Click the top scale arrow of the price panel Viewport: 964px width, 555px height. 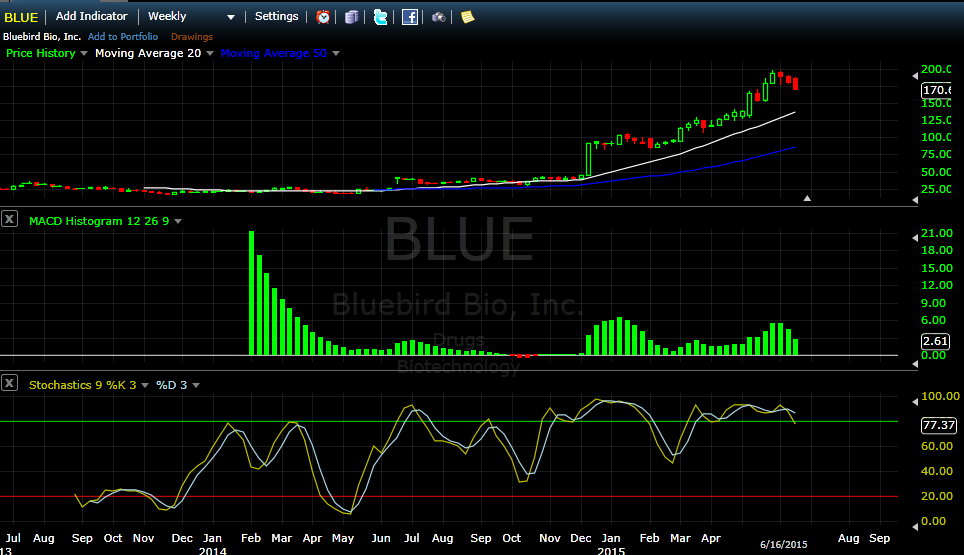(x=915, y=76)
